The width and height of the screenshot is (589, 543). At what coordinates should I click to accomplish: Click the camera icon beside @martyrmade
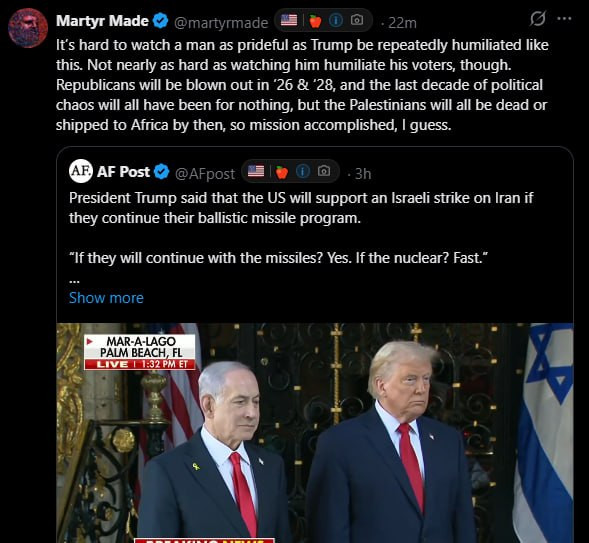tap(357, 20)
